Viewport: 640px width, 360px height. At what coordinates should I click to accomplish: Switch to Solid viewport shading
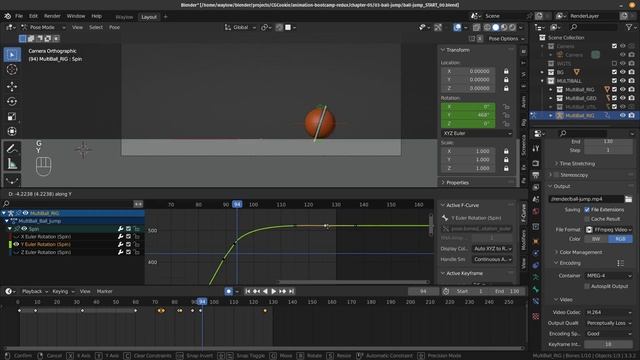point(496,27)
